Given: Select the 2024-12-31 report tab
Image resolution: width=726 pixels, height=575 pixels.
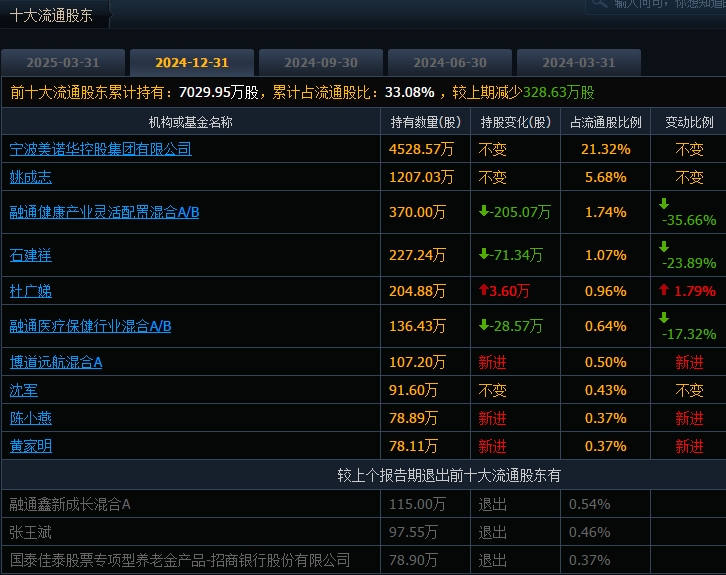Looking at the screenshot, I should [192, 62].
